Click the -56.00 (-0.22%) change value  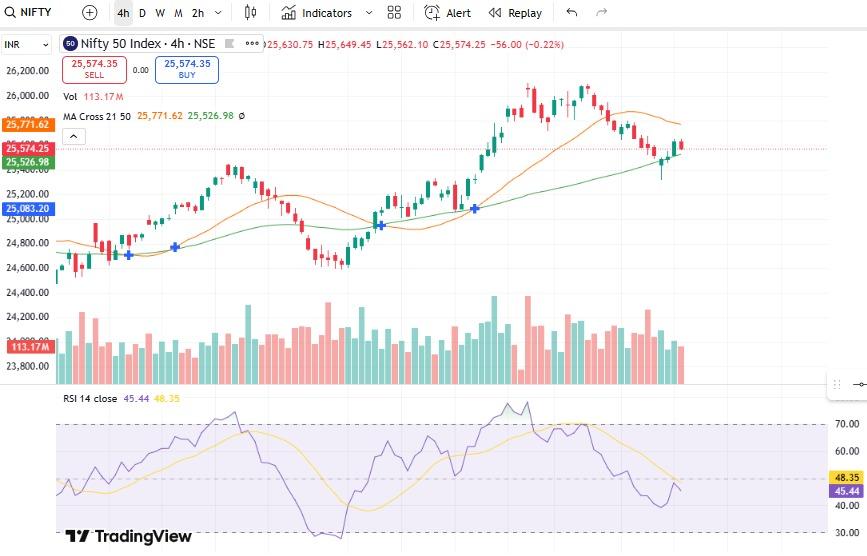point(527,45)
